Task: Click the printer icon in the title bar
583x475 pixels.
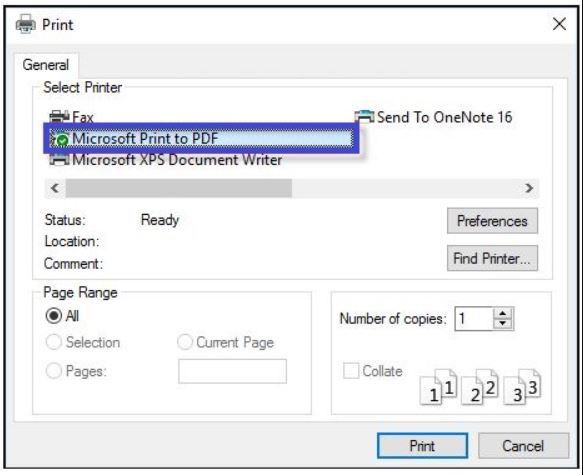Action: (x=25, y=24)
